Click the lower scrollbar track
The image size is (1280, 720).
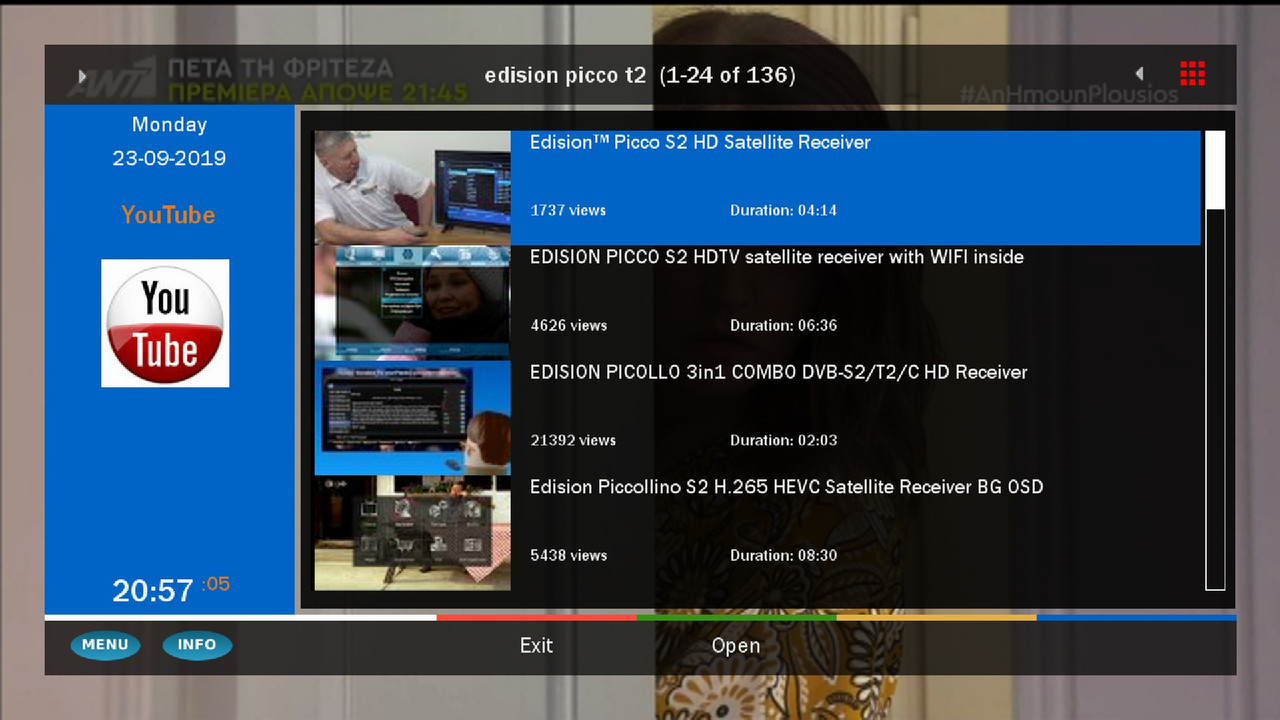tap(1215, 400)
